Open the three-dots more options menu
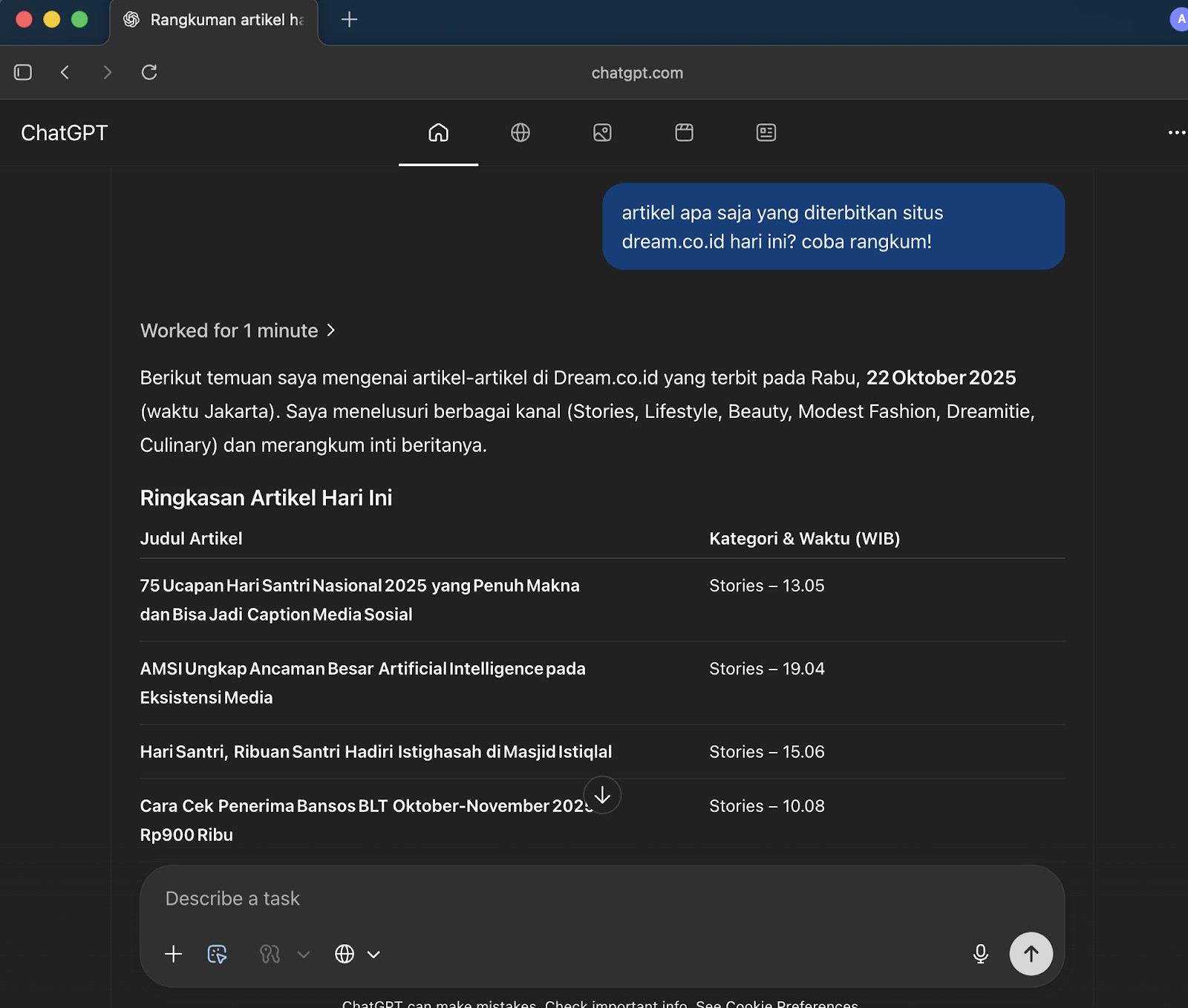The height and width of the screenshot is (1008, 1188). click(x=1176, y=133)
